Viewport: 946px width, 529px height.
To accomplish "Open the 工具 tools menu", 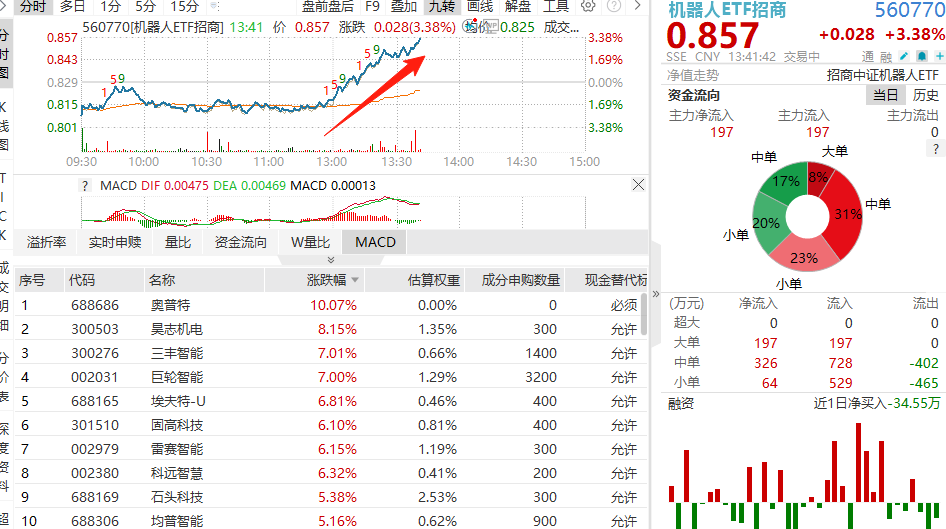I will coord(556,7).
